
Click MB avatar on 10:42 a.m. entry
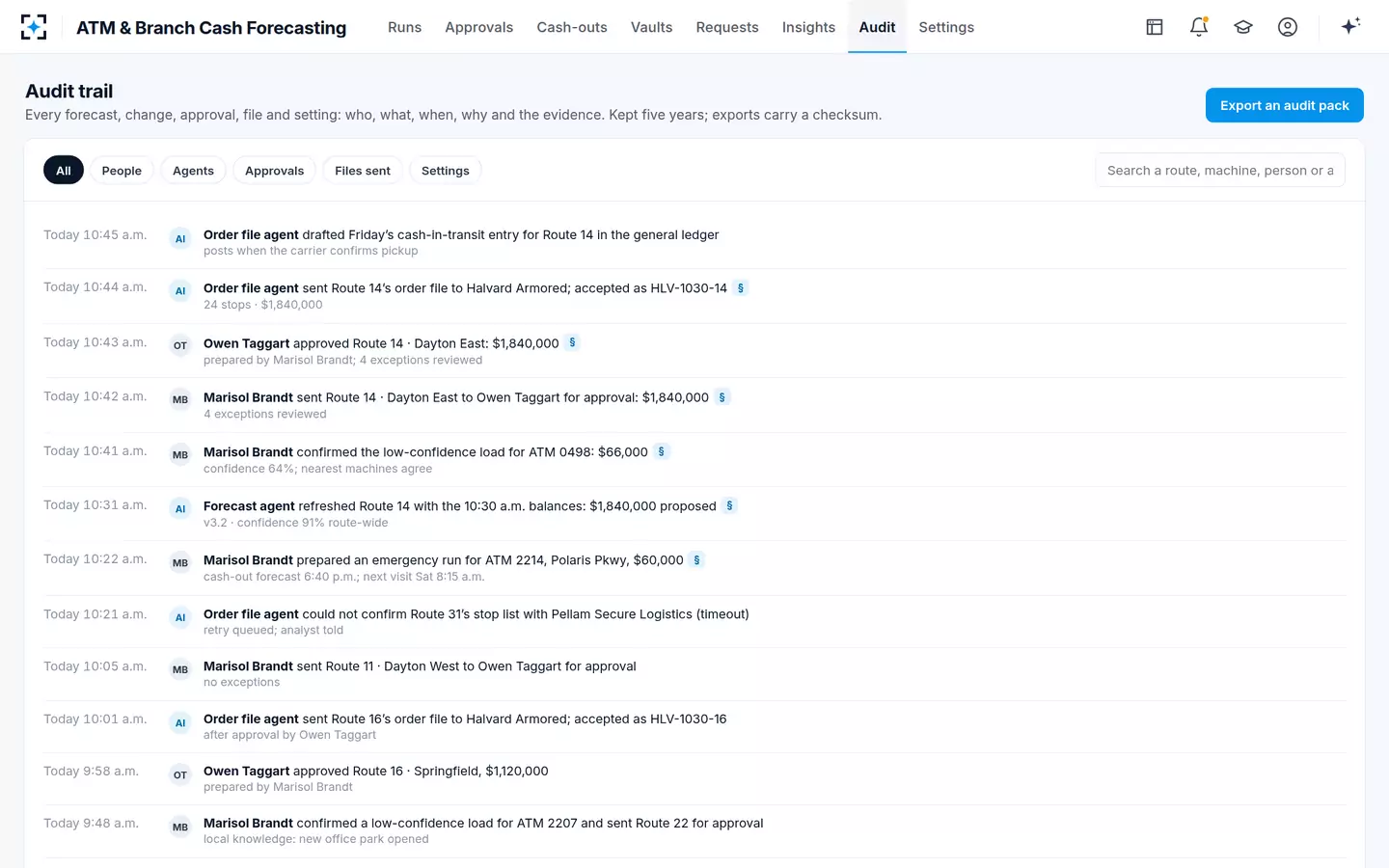click(x=180, y=399)
